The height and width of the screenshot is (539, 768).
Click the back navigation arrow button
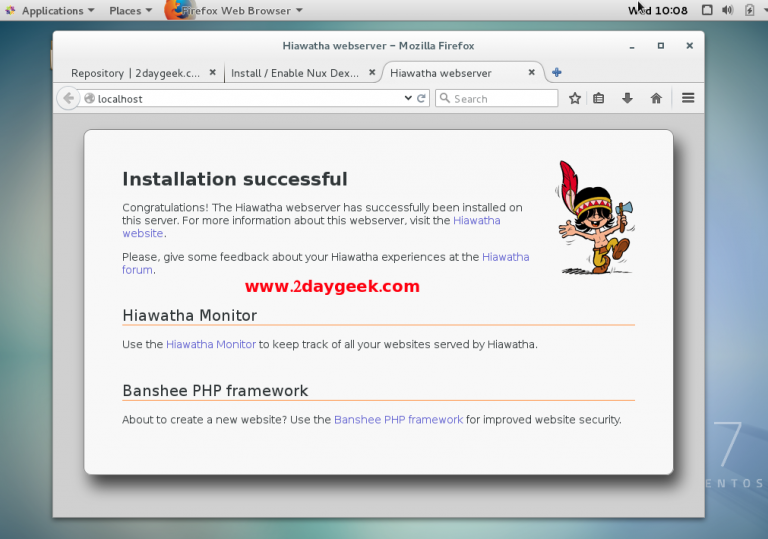click(x=68, y=98)
